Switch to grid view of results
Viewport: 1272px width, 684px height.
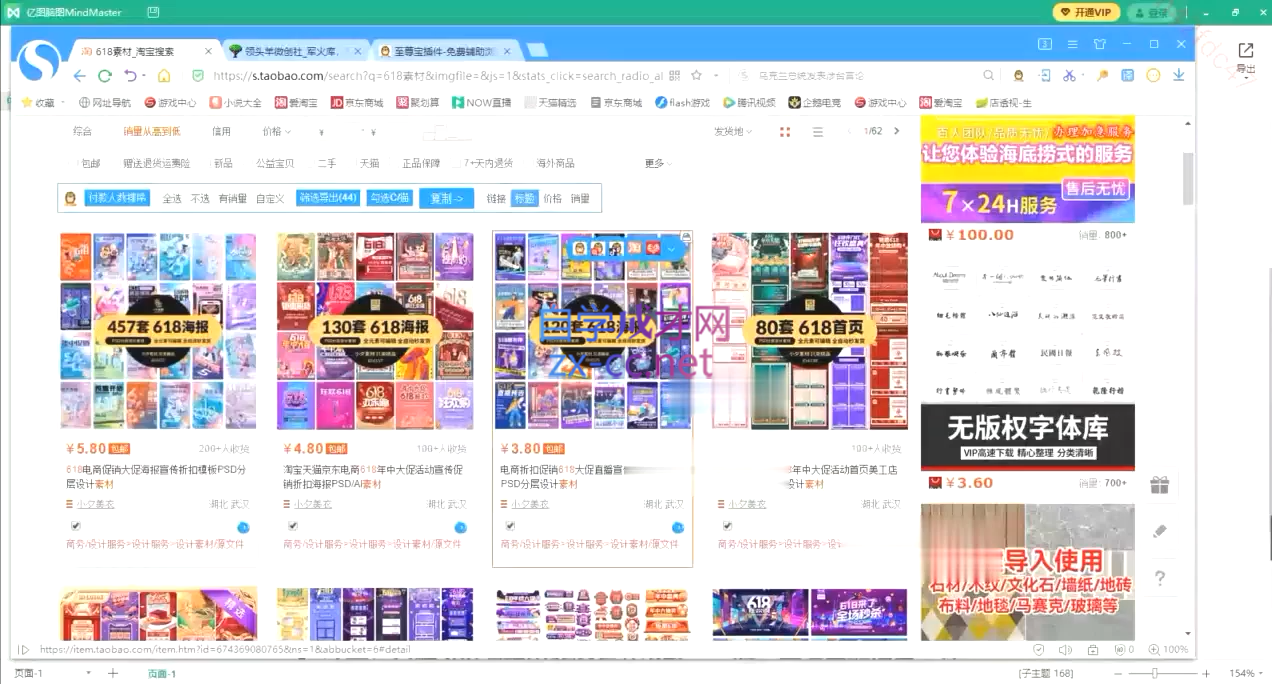pyautogui.click(x=785, y=132)
